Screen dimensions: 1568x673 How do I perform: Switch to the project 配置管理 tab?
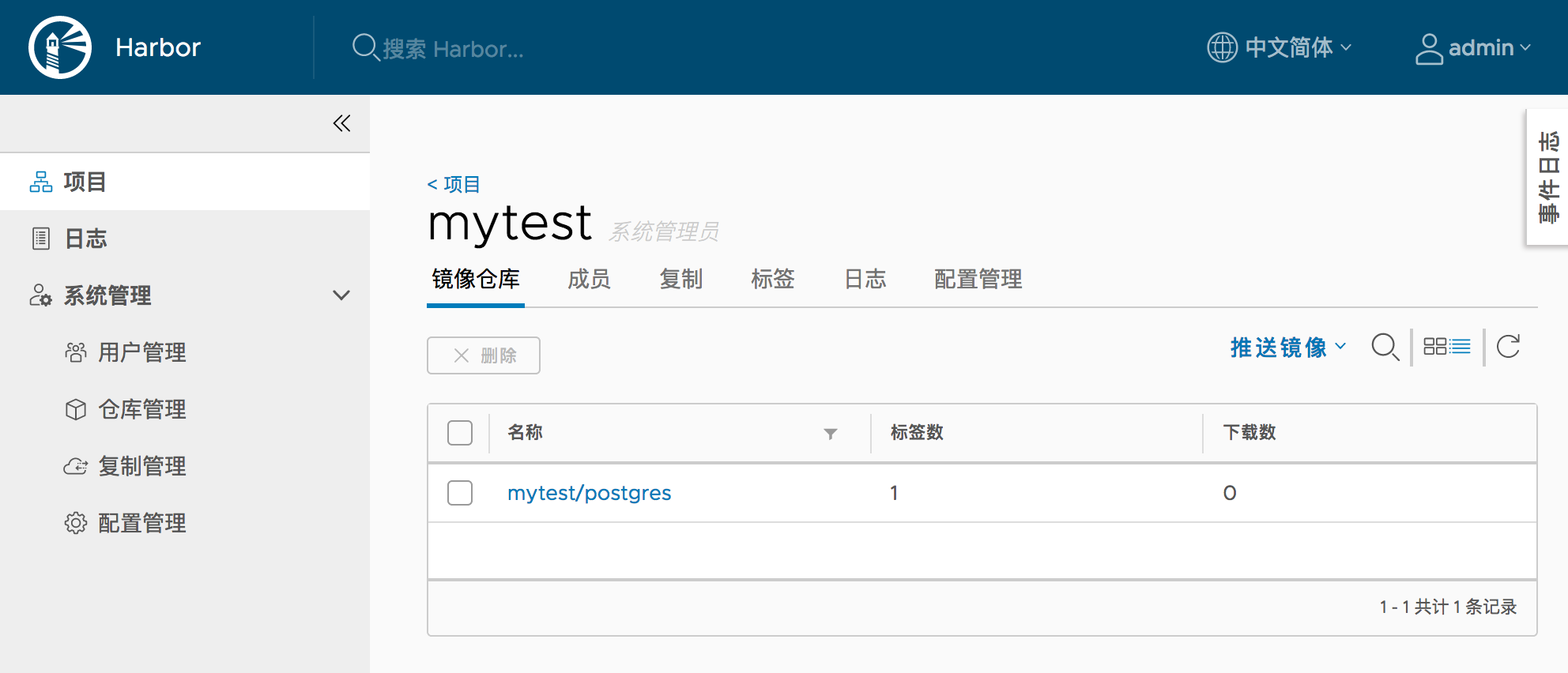point(978,280)
